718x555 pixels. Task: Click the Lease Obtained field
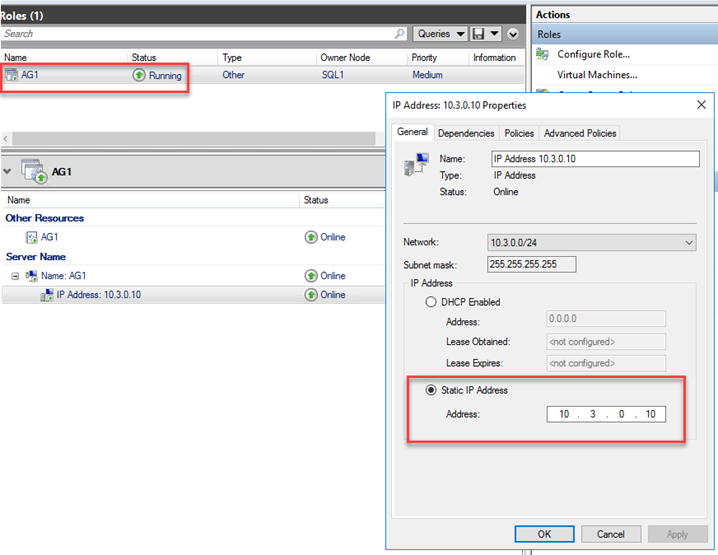pyautogui.click(x=606, y=342)
